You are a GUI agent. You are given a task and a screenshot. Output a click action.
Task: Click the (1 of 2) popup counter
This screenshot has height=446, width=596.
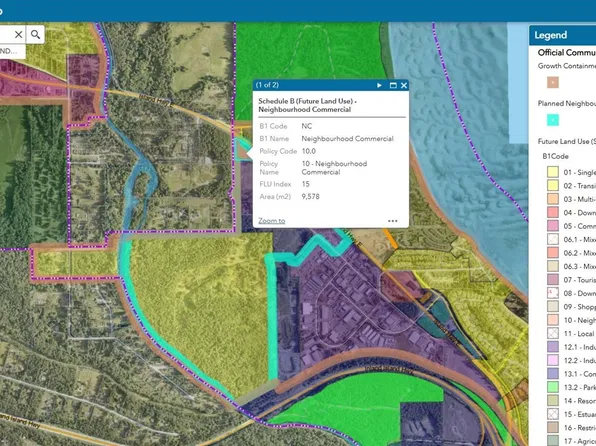[x=267, y=85]
